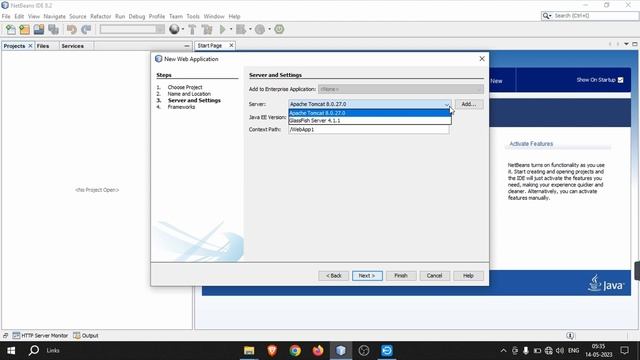Click the Add... server button
This screenshot has width=640, height=360.
pyautogui.click(x=469, y=104)
